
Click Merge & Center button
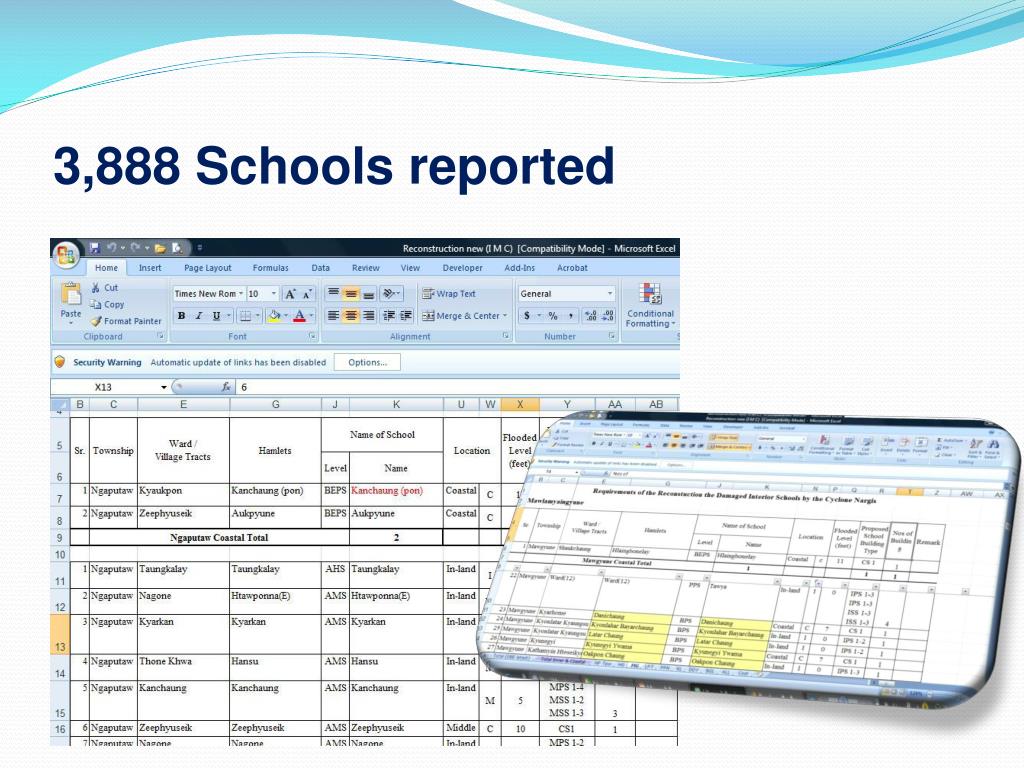tap(460, 316)
